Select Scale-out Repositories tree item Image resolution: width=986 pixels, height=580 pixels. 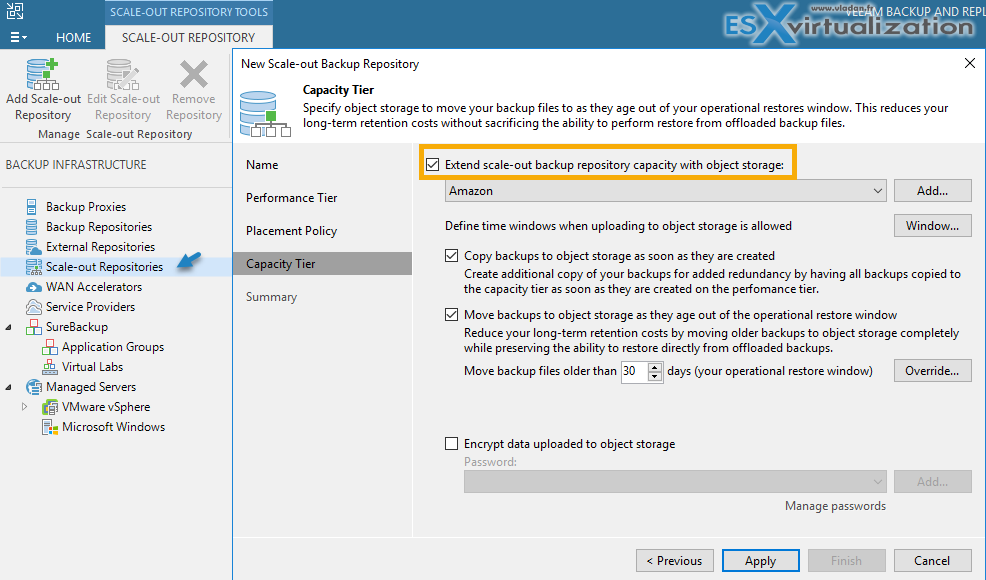tap(104, 267)
